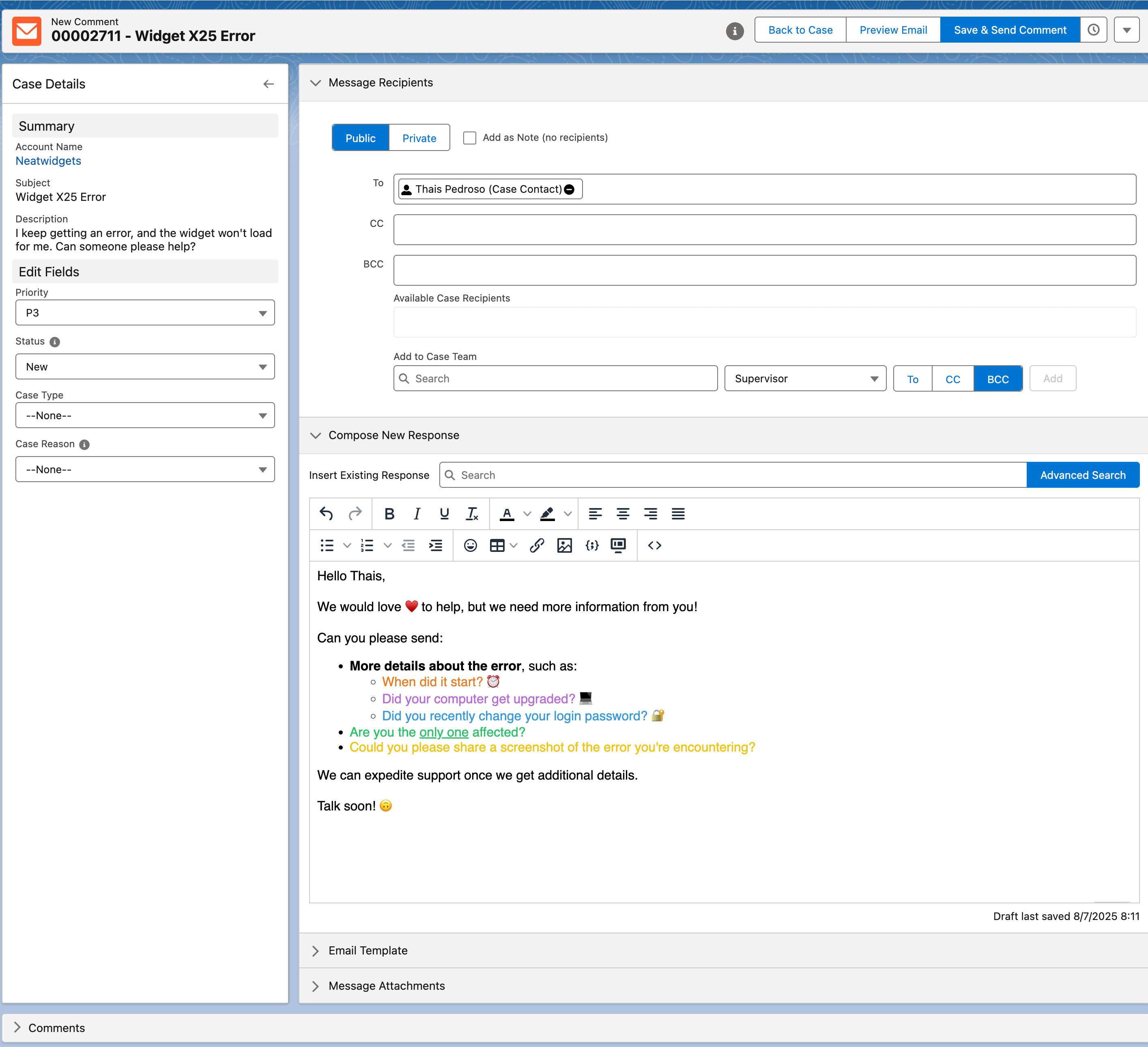This screenshot has width=1148, height=1047.
Task: Select BCC recipient type for case team
Action: (998, 379)
